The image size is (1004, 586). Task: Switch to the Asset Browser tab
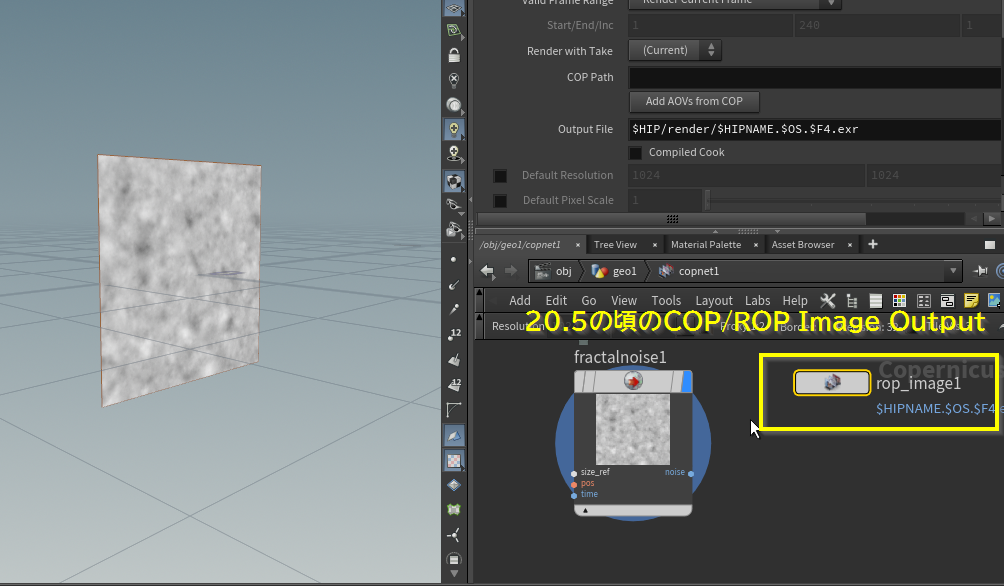803,245
